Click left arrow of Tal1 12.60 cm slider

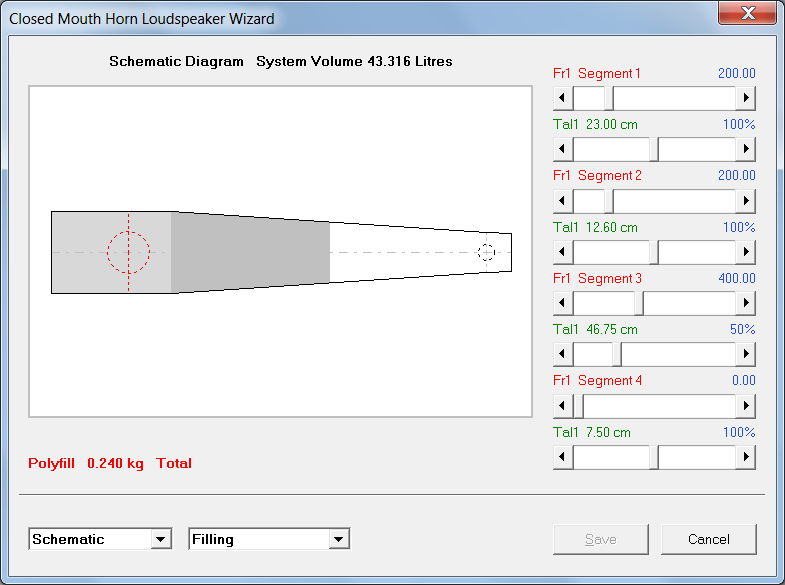click(x=563, y=252)
